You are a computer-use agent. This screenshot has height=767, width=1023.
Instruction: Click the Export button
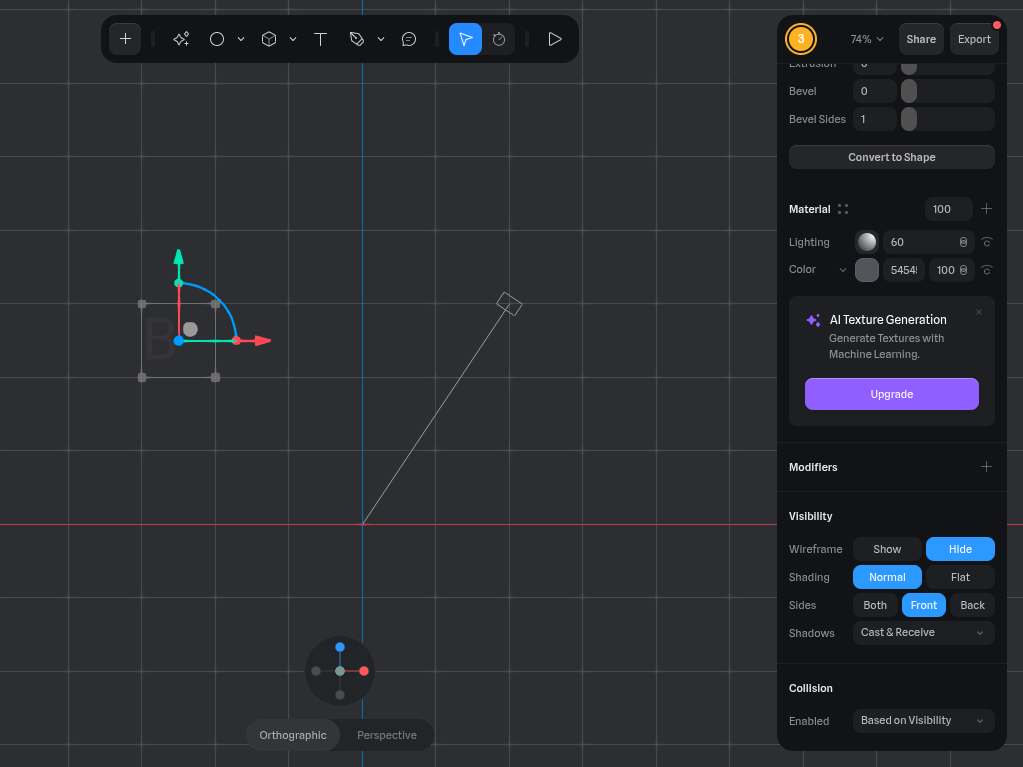tap(974, 39)
